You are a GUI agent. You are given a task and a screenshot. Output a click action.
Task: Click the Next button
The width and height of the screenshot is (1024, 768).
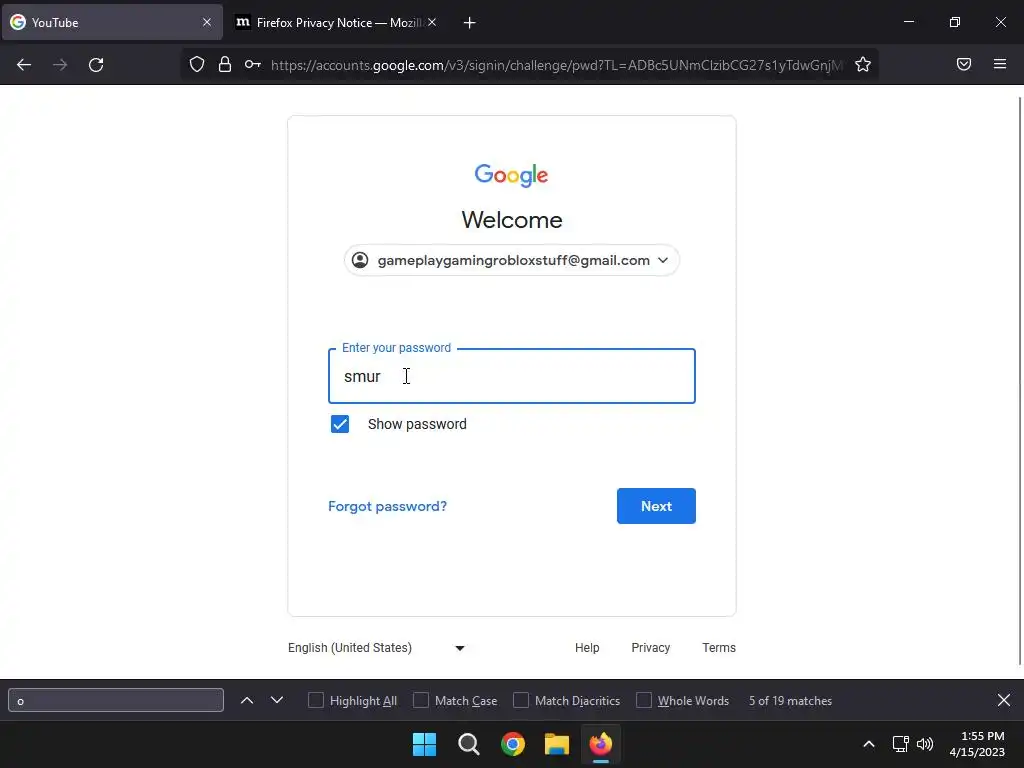(x=656, y=506)
